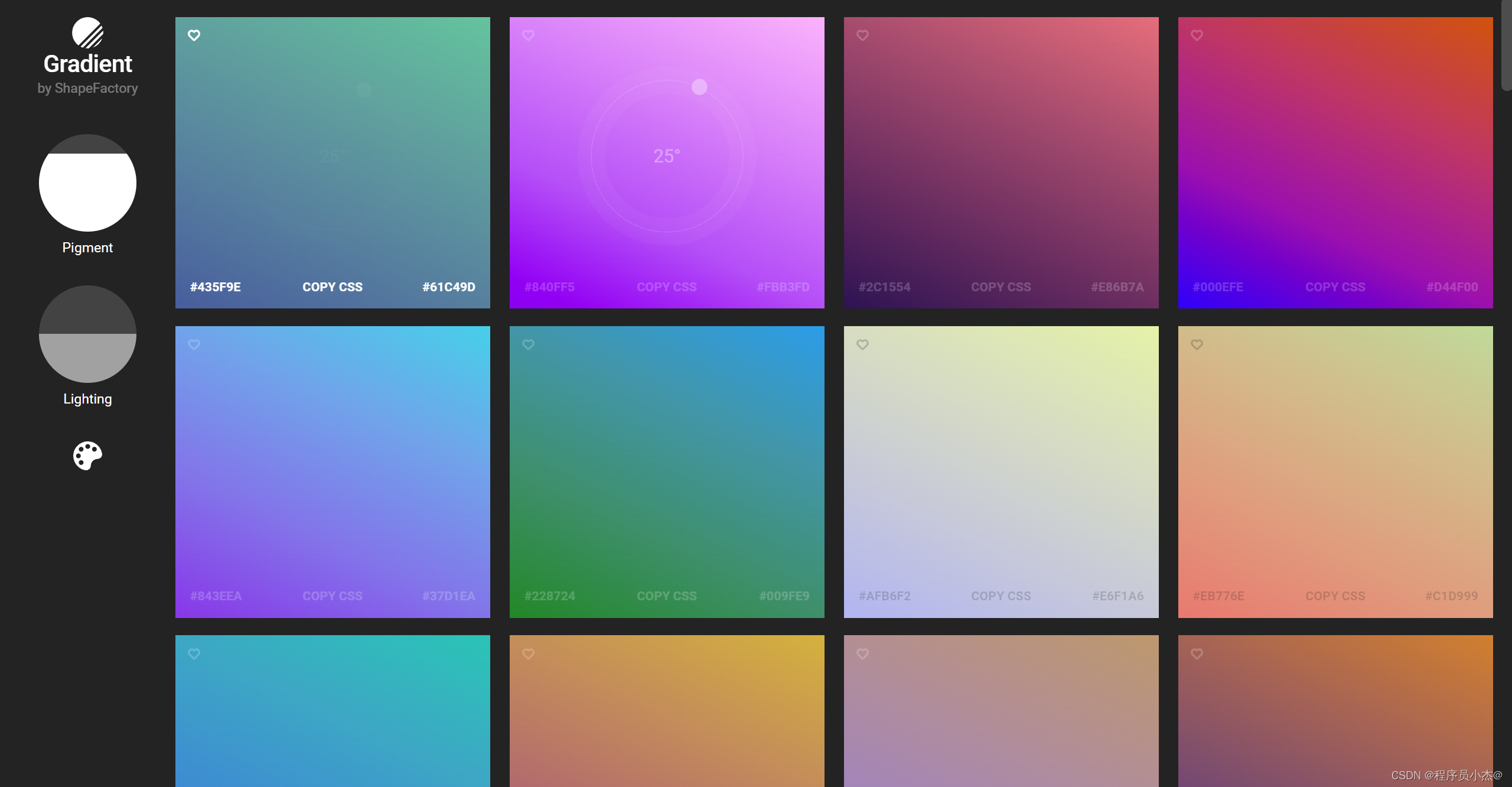The width and height of the screenshot is (1512, 787).
Task: Switch to Pigment mode
Action: point(87,183)
